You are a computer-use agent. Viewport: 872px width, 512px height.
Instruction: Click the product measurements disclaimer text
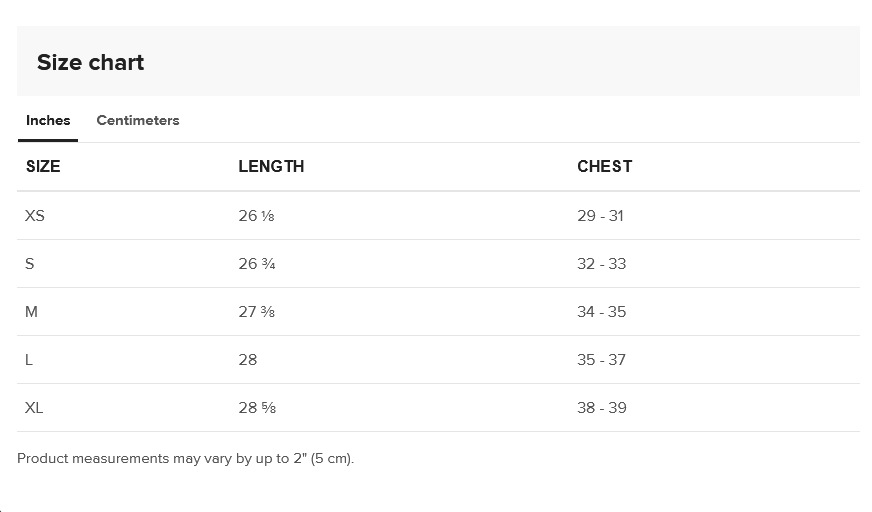coord(186,459)
